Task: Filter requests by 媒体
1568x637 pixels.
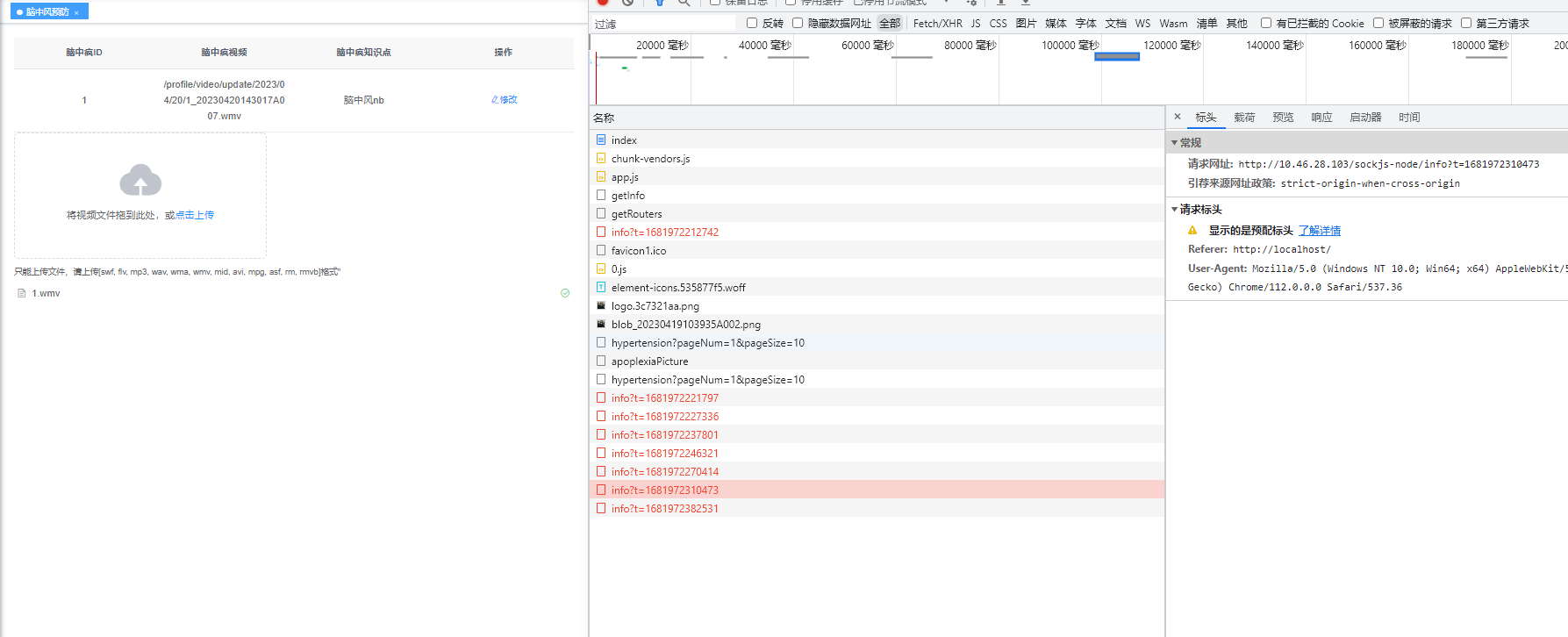Action: coord(1056,24)
